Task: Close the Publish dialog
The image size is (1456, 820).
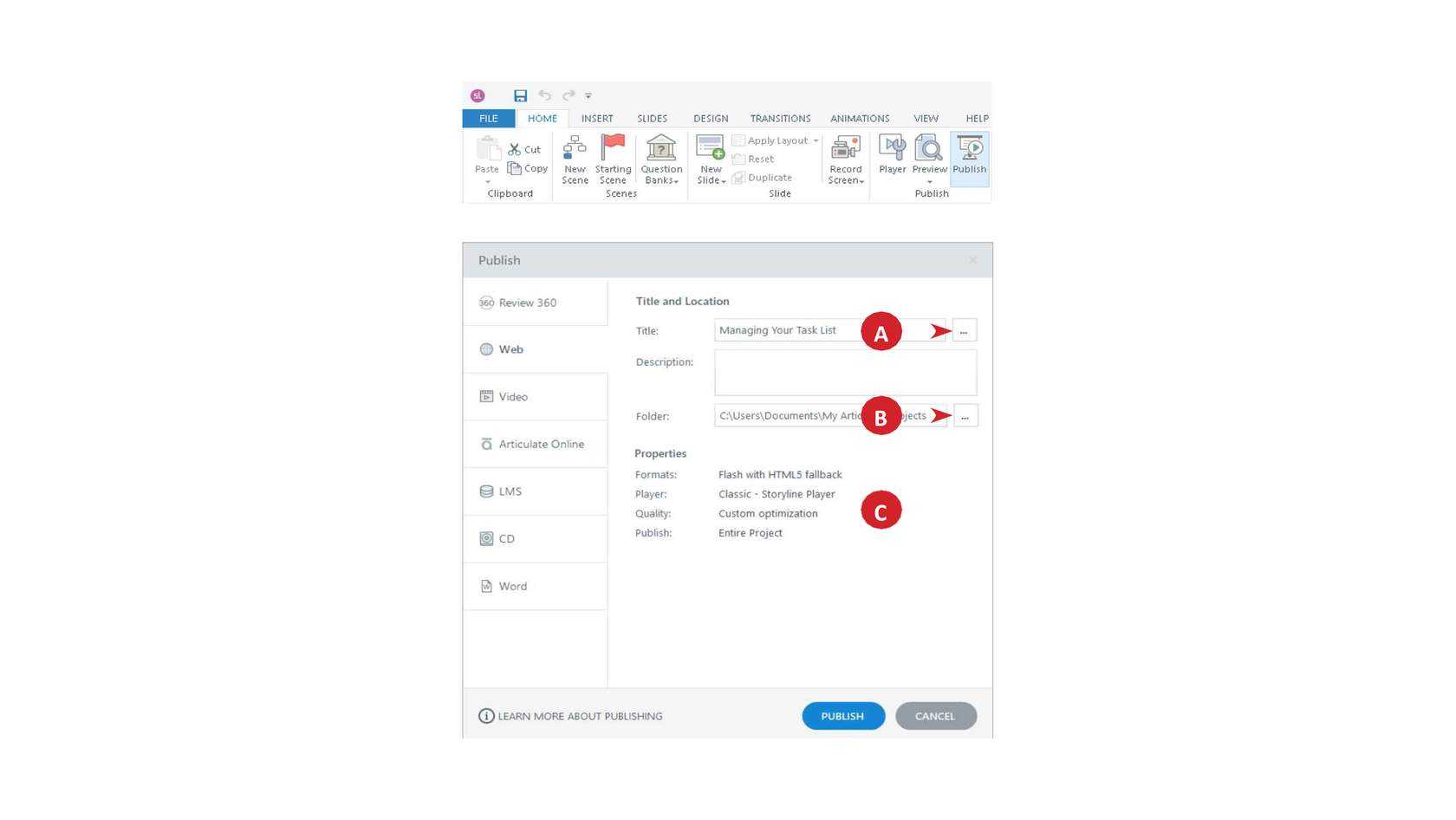Action: tap(972, 260)
